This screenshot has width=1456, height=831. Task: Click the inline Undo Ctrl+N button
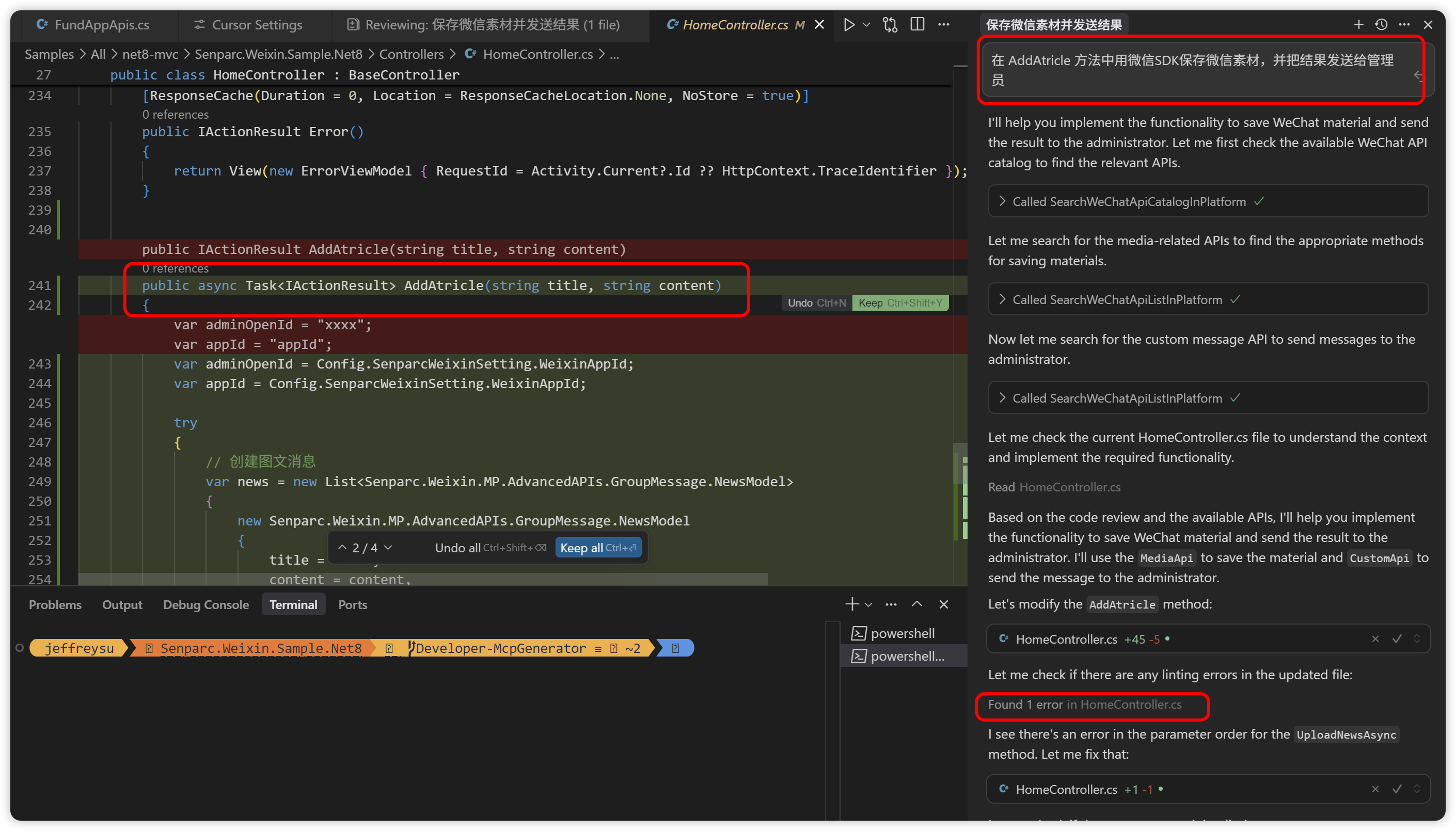pyautogui.click(x=816, y=303)
